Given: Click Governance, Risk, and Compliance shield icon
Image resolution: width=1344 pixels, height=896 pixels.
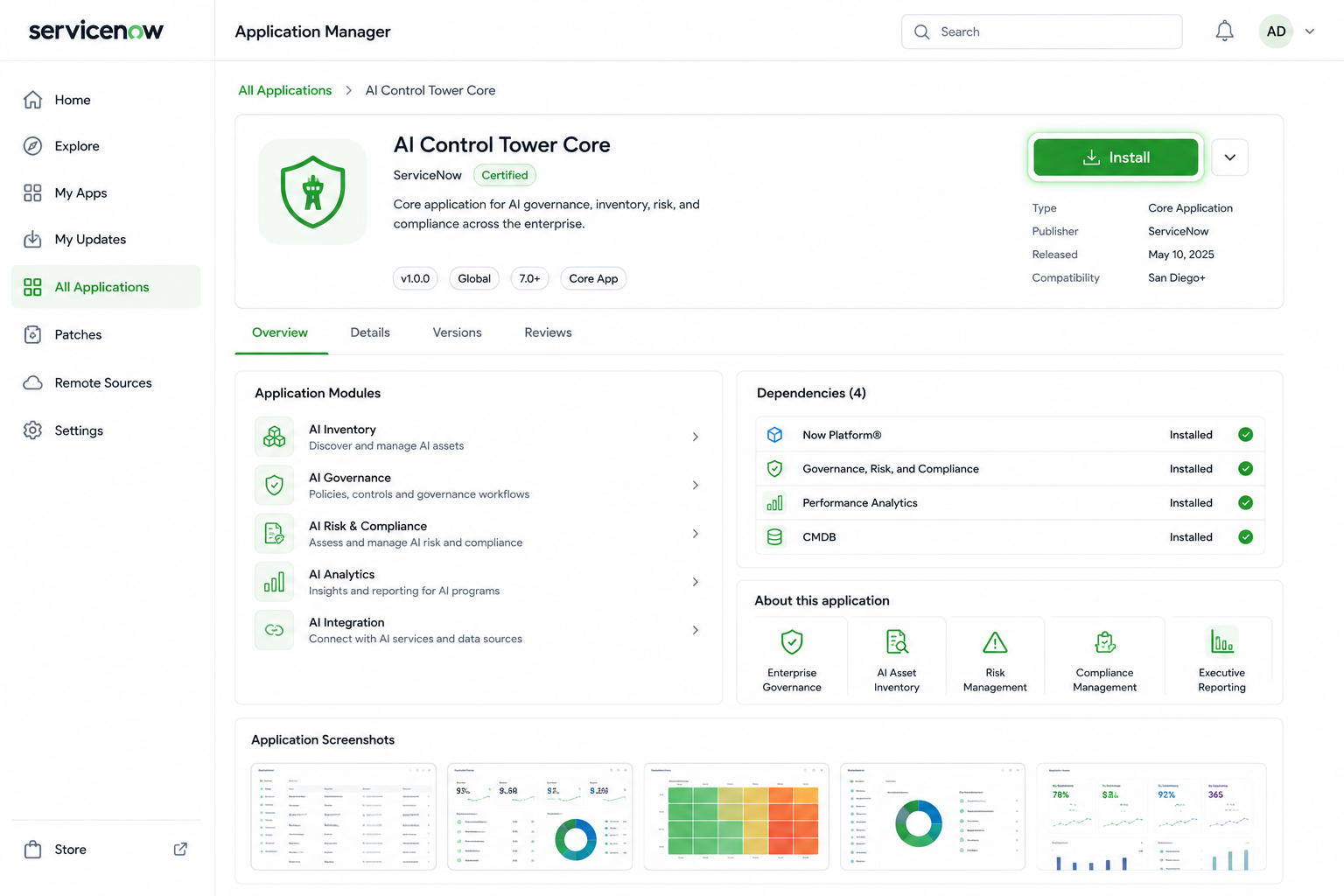Looking at the screenshot, I should (774, 469).
